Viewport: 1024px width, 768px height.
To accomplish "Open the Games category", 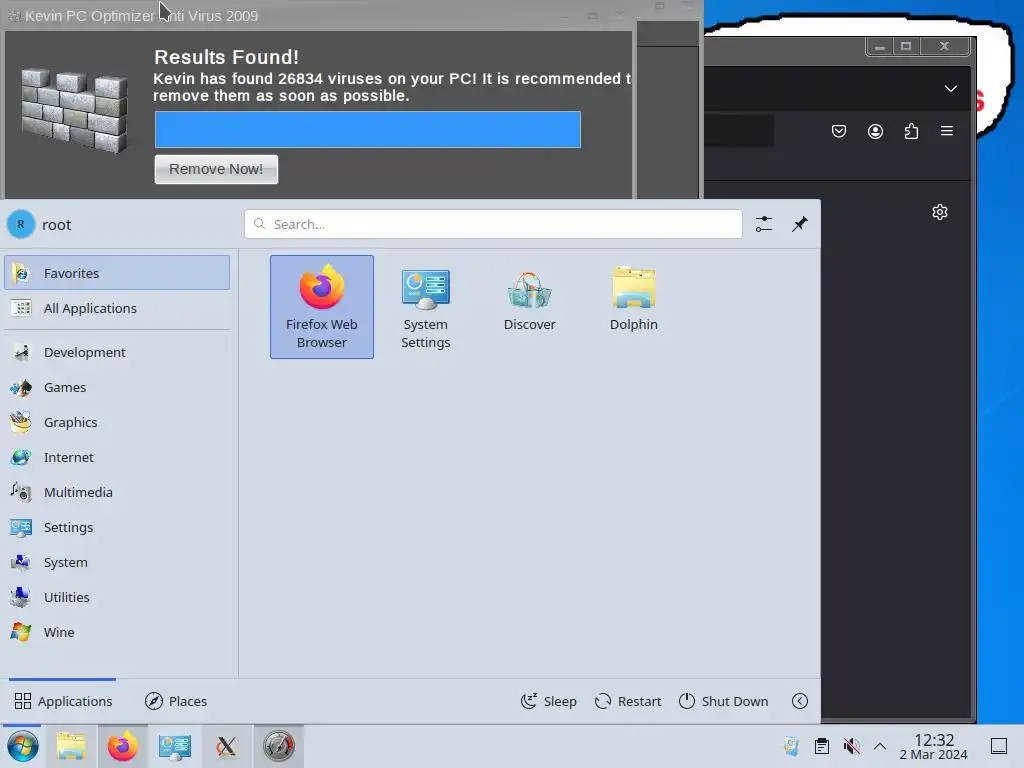I will (x=117, y=387).
